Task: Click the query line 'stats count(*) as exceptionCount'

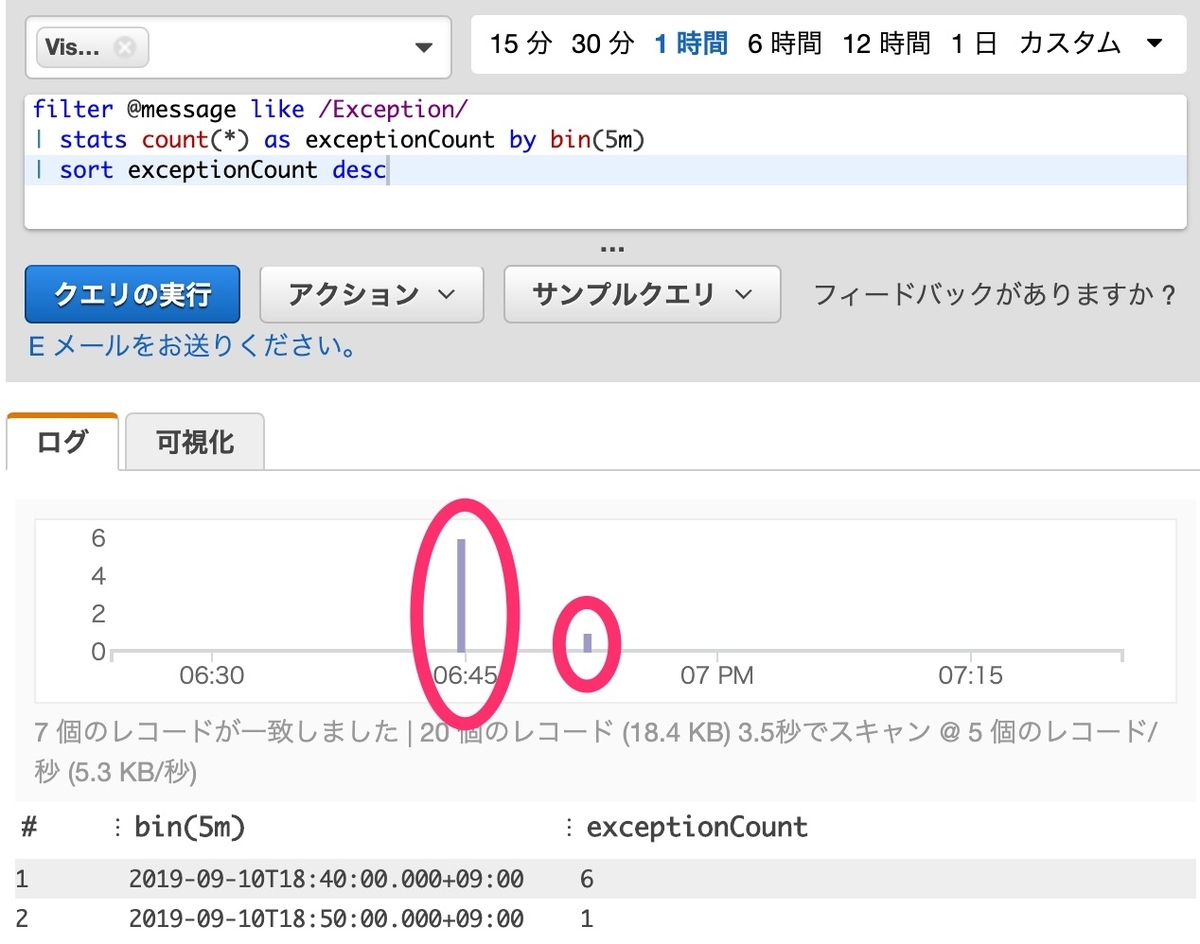Action: (x=277, y=139)
